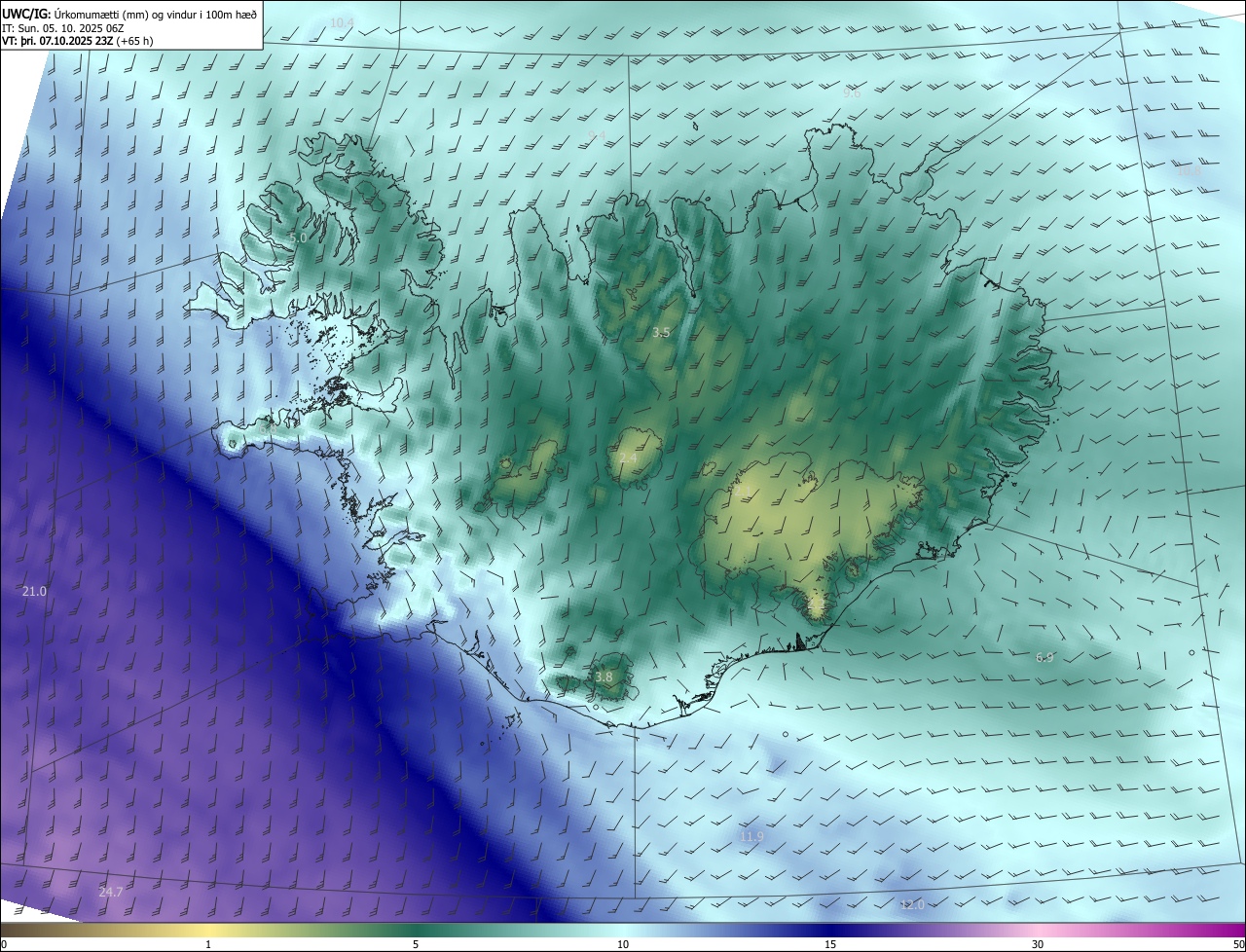
Task: Click the colorbar tick label 5
Action: [x=416, y=945]
